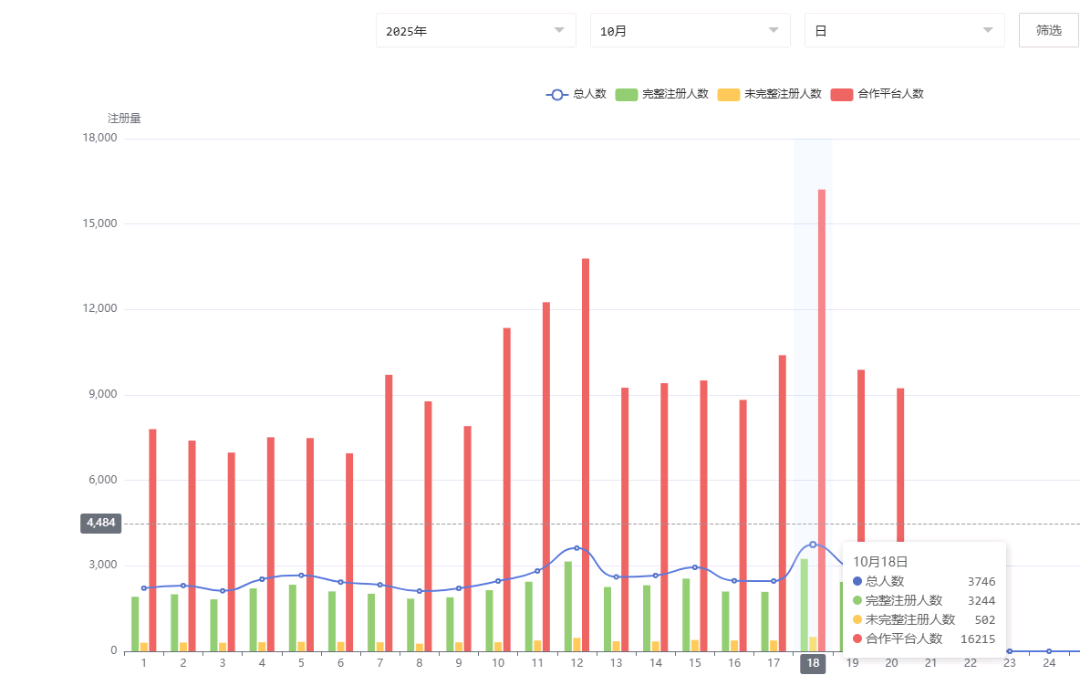This screenshot has width=1080, height=685.
Task: Click the x-axis label 18
Action: click(813, 663)
